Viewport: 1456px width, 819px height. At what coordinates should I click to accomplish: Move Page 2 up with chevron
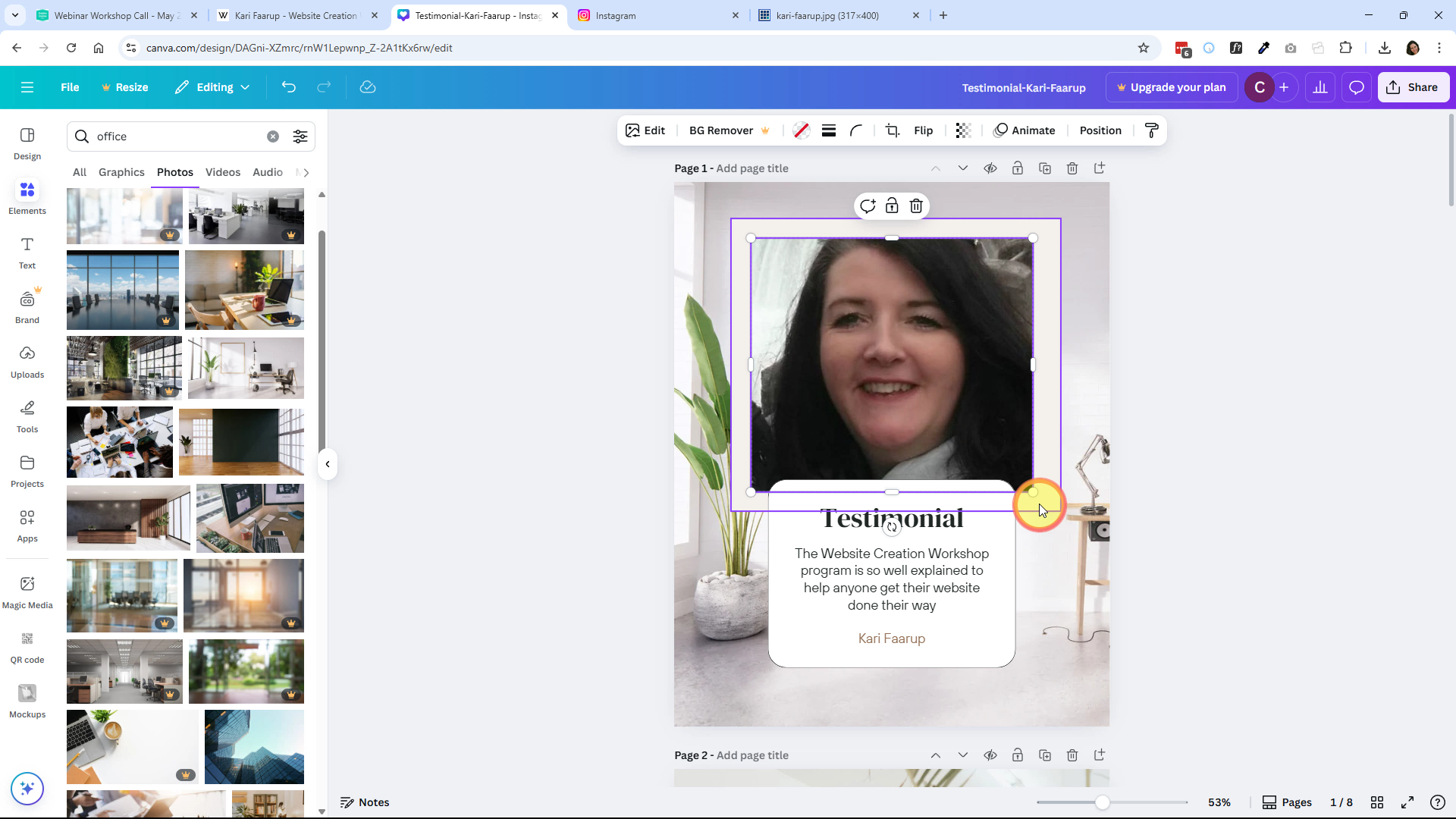click(x=936, y=755)
